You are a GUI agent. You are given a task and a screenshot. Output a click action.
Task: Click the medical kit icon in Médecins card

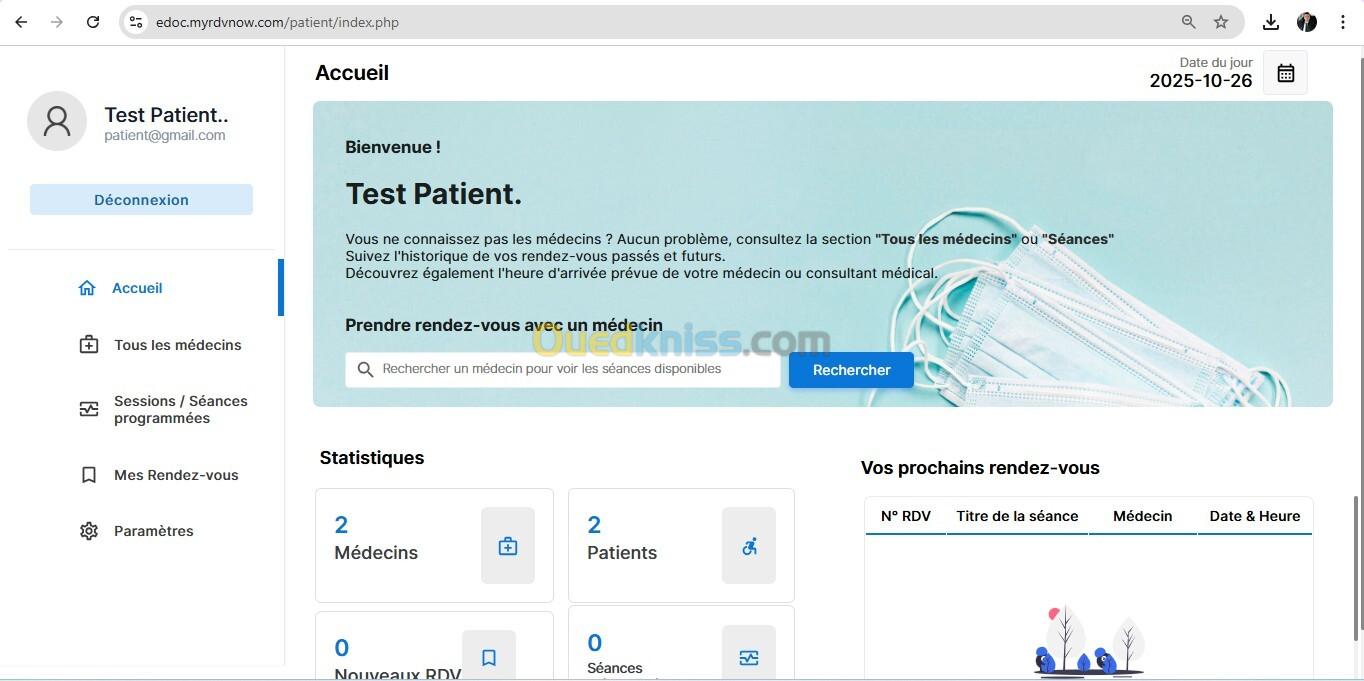tap(508, 546)
